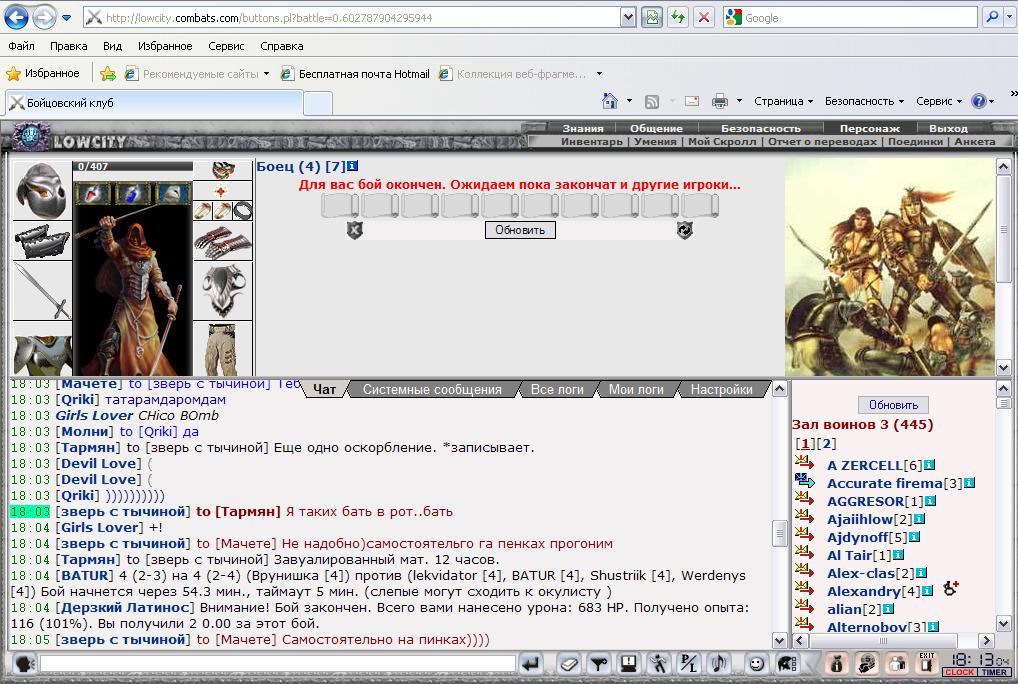Click the EXIT door icon

click(x=927, y=663)
